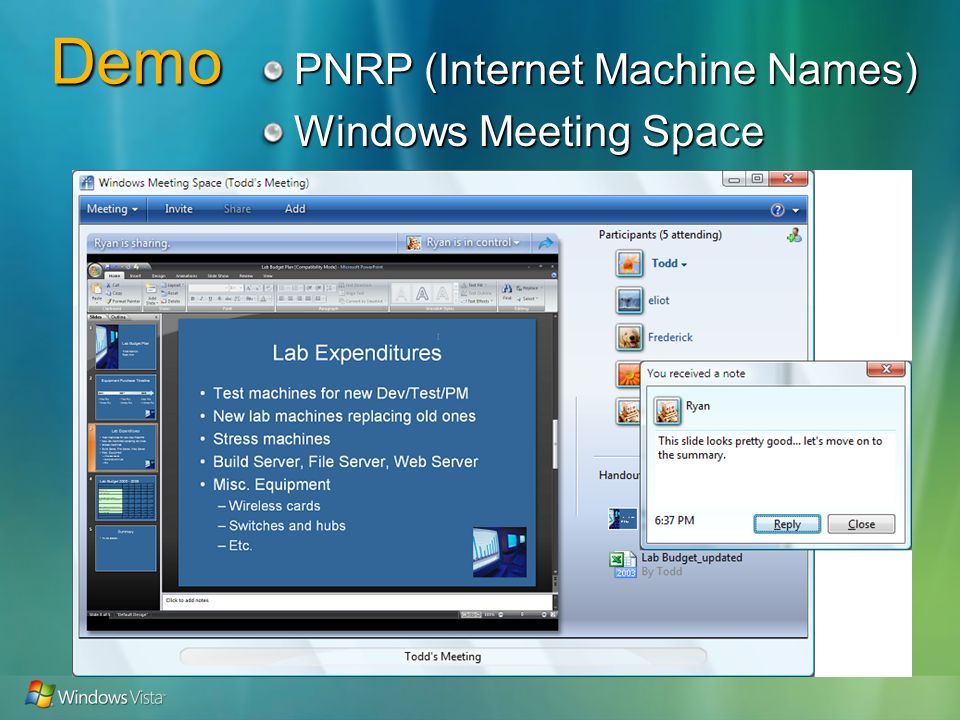960x720 pixels.
Task: Select slide 5 Summary thumbnail
Action: 126,548
